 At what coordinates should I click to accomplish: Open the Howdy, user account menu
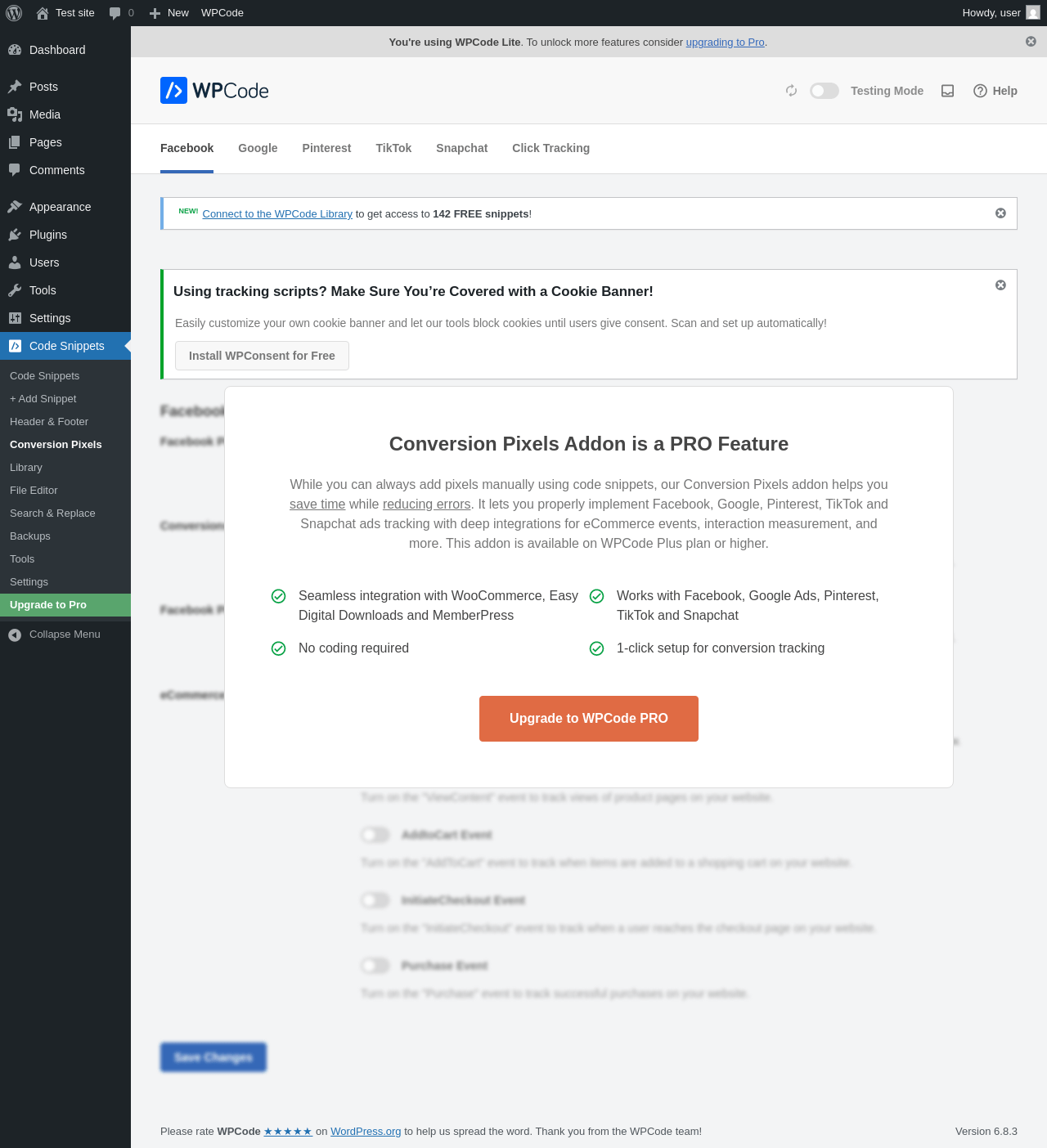pos(1000,13)
